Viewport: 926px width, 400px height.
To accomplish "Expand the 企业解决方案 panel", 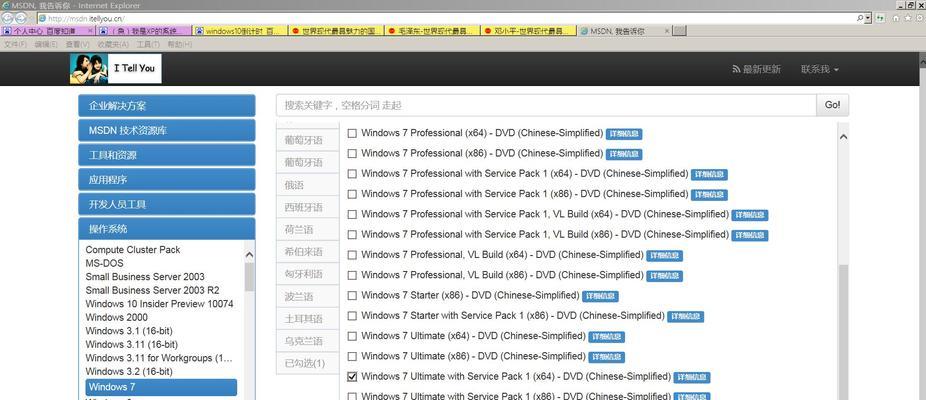I will (x=167, y=106).
